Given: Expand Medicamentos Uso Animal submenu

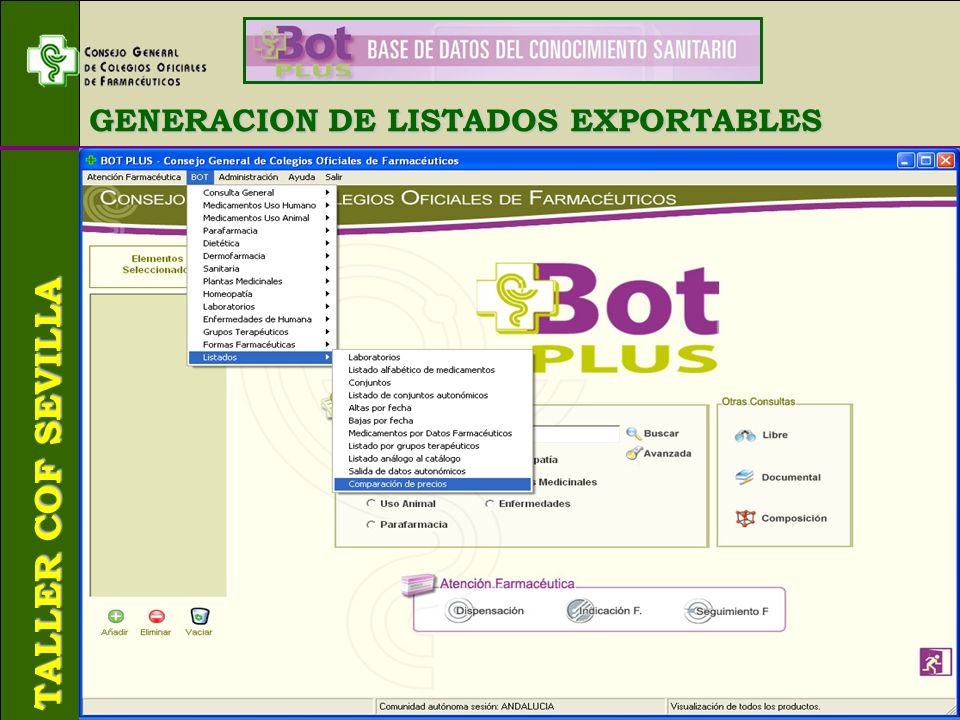Looking at the screenshot, I should point(262,218).
